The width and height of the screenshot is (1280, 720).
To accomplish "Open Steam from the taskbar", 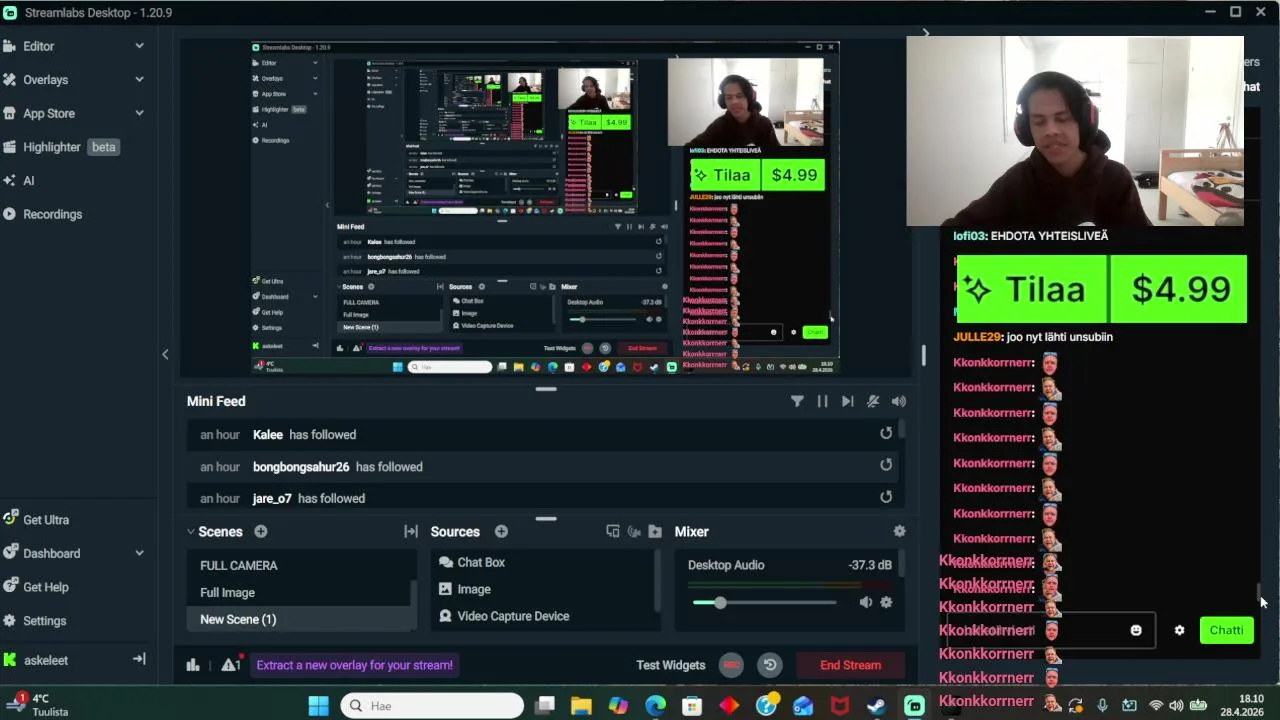I will tap(876, 706).
